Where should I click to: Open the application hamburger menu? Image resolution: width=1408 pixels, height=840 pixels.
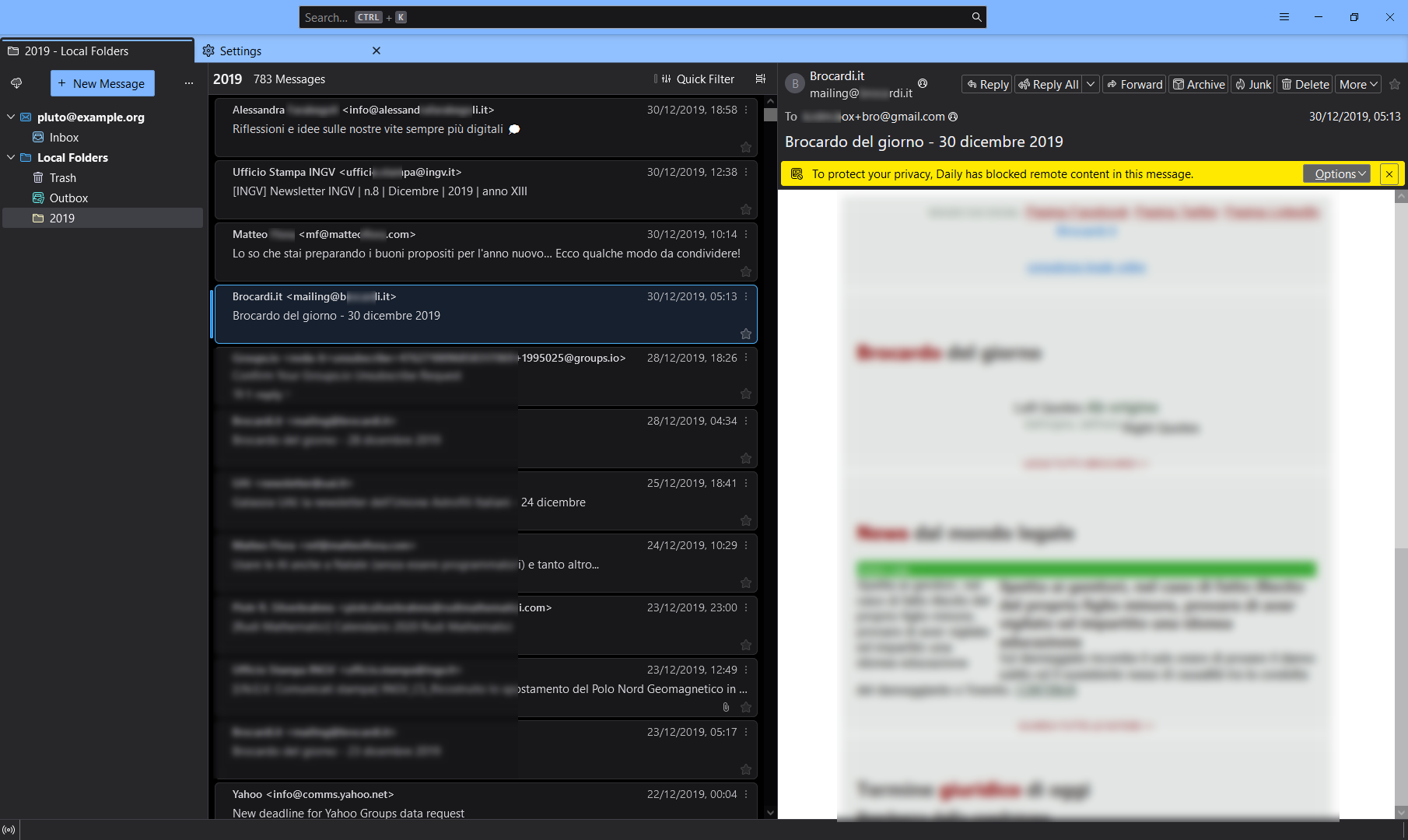click(x=1284, y=17)
